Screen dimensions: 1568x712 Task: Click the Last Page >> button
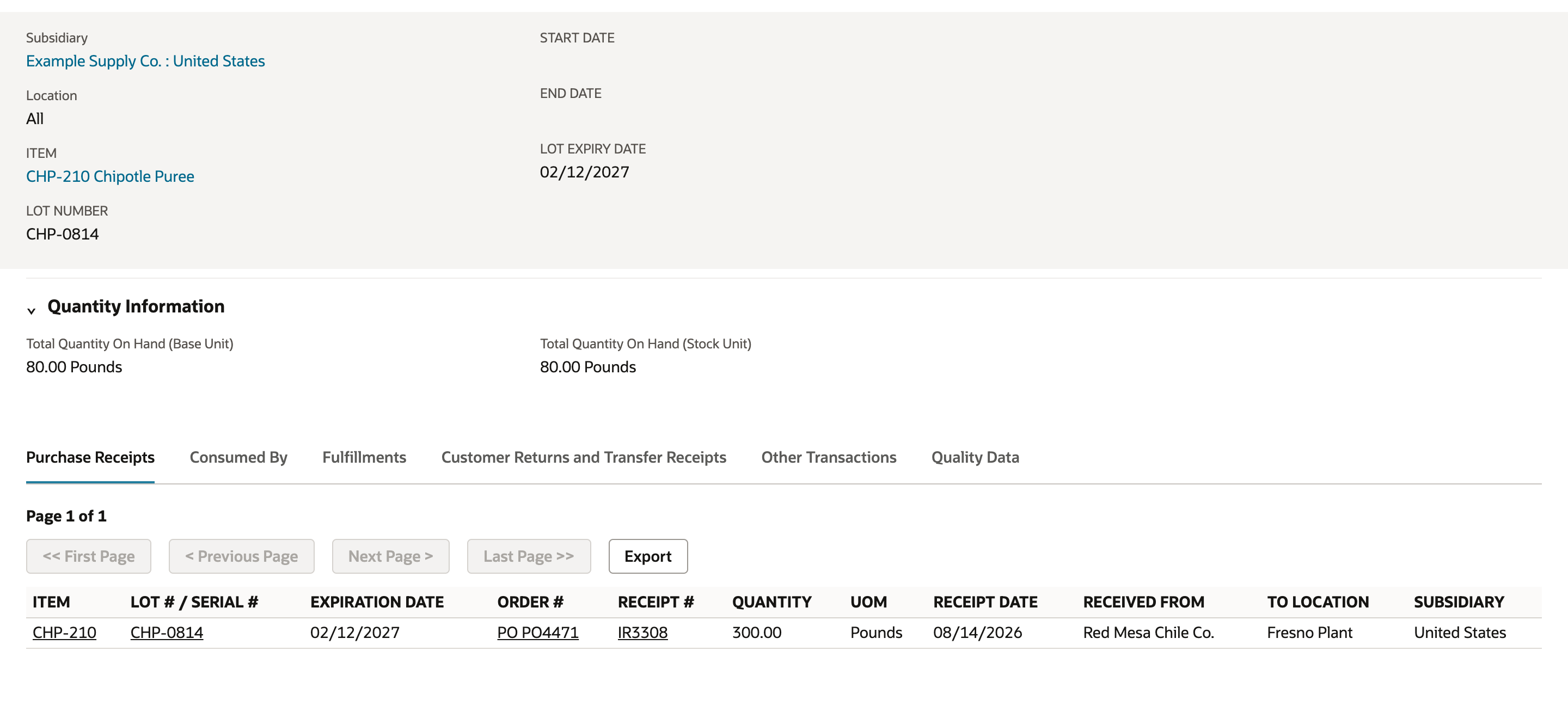pos(529,556)
